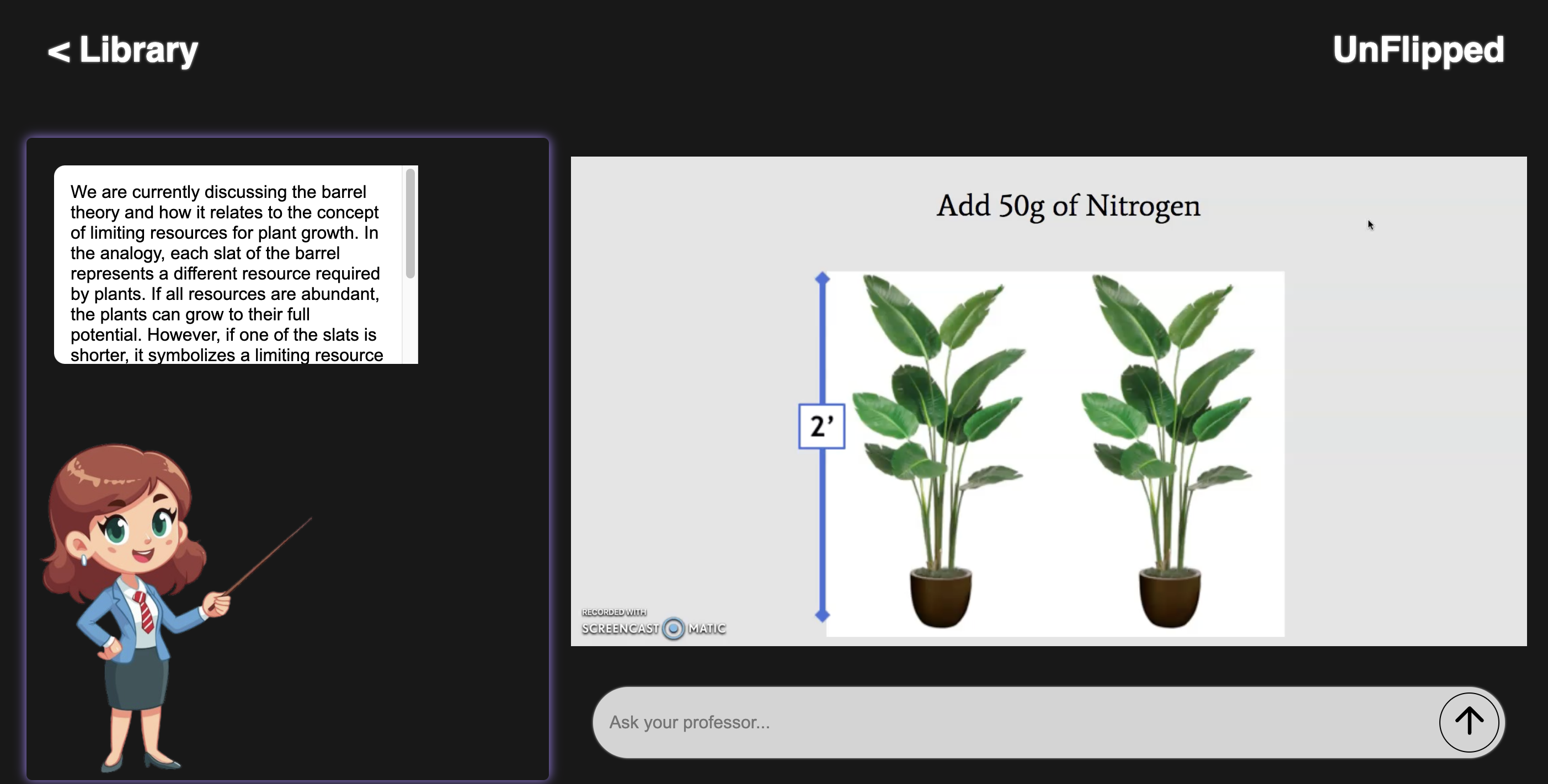The image size is (1548, 784).
Task: Click the 2' height label box
Action: click(x=821, y=426)
